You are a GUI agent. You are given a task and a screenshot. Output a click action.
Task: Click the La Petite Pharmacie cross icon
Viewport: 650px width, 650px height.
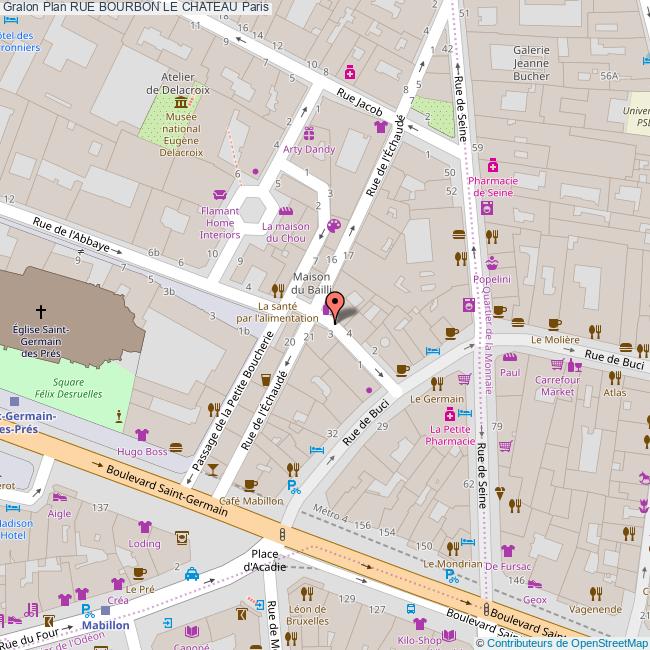click(x=450, y=414)
